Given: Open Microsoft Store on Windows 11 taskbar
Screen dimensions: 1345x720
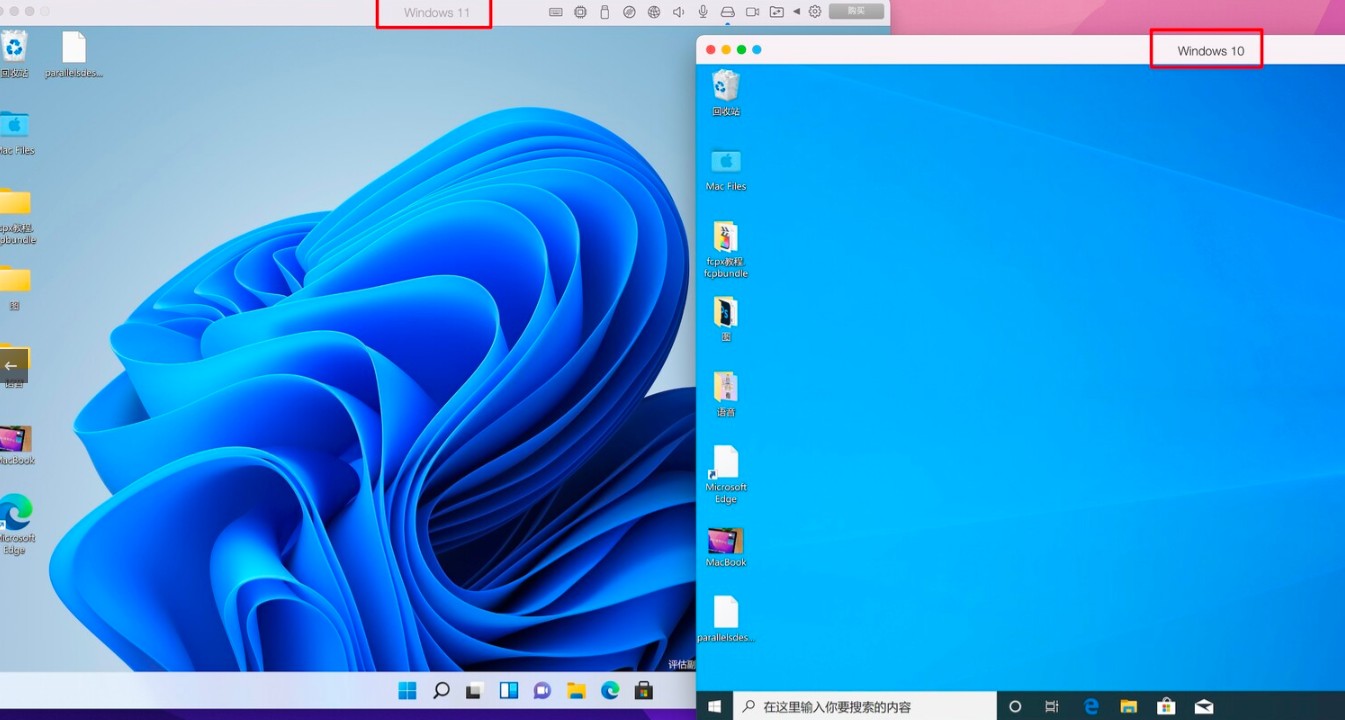Looking at the screenshot, I should click(644, 690).
